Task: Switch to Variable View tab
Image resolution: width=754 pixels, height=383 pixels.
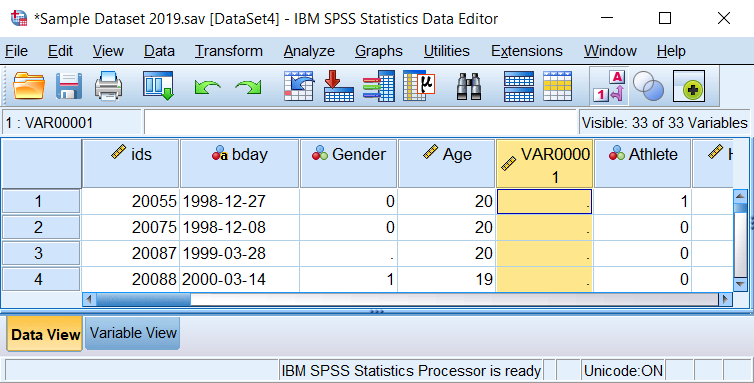Action: point(133,333)
